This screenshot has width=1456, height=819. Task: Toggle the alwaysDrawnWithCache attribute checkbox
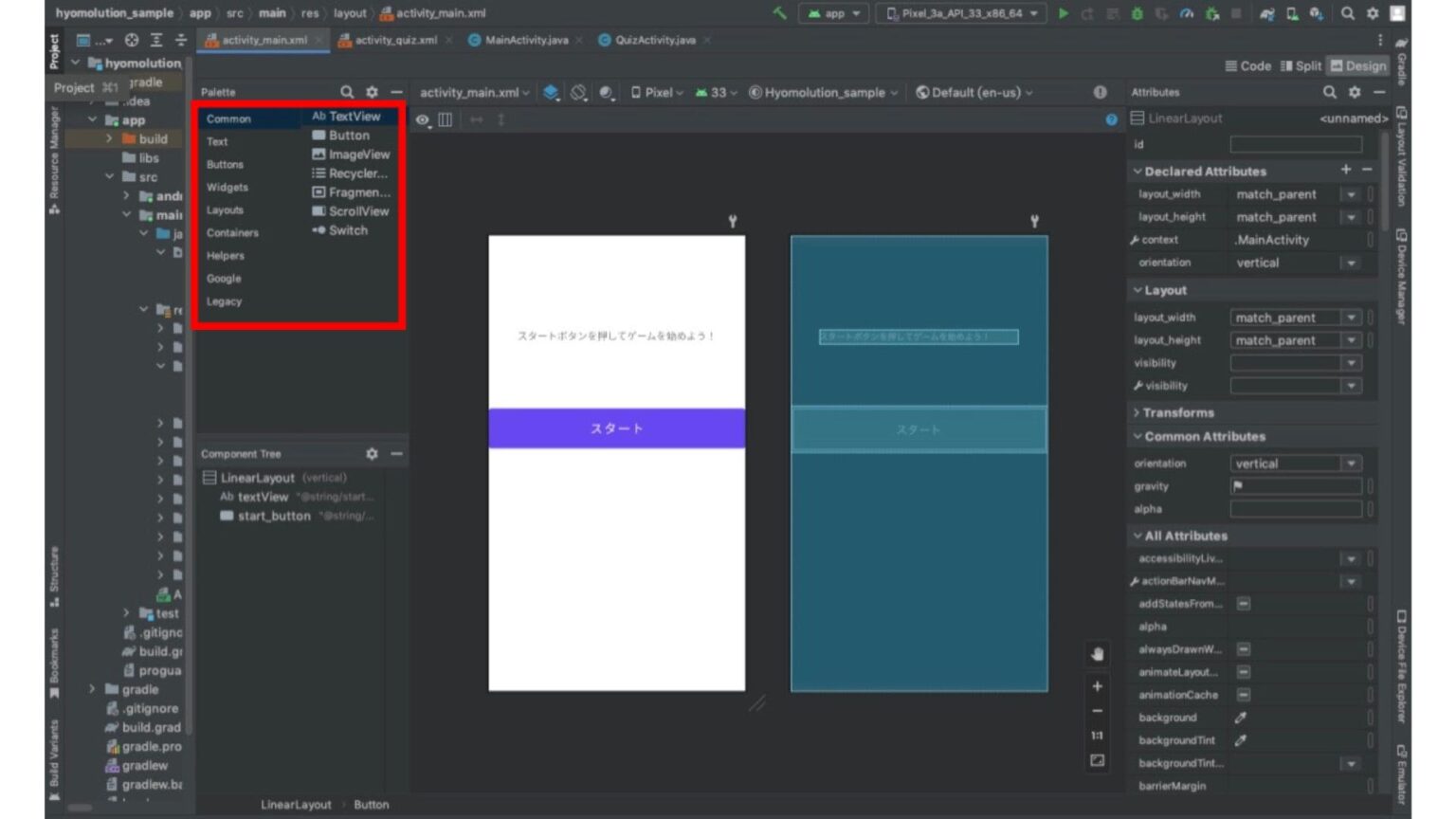click(x=1243, y=649)
